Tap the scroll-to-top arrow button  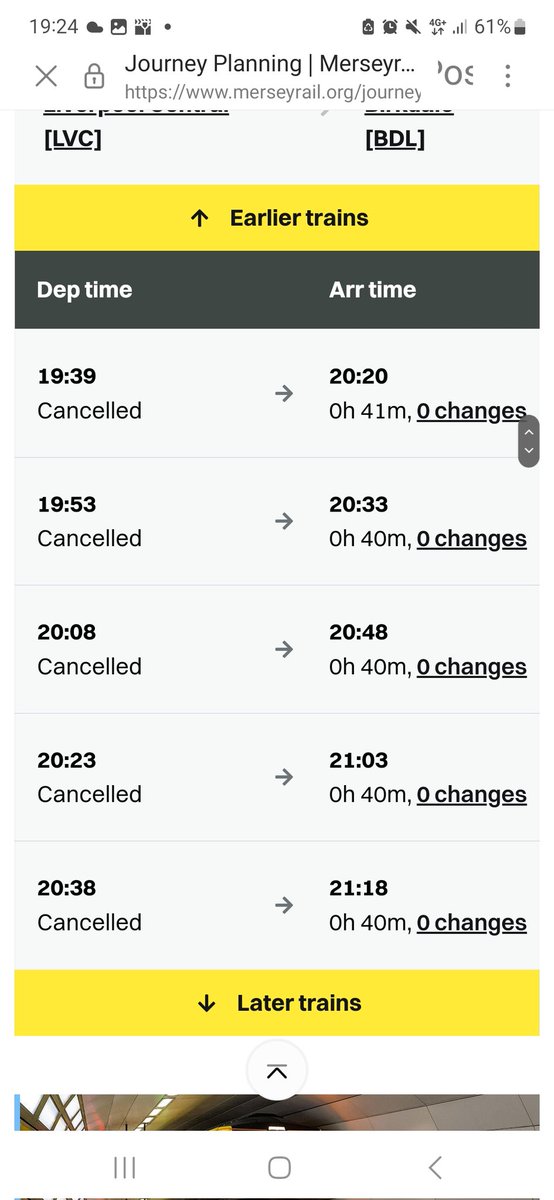click(x=277, y=1071)
